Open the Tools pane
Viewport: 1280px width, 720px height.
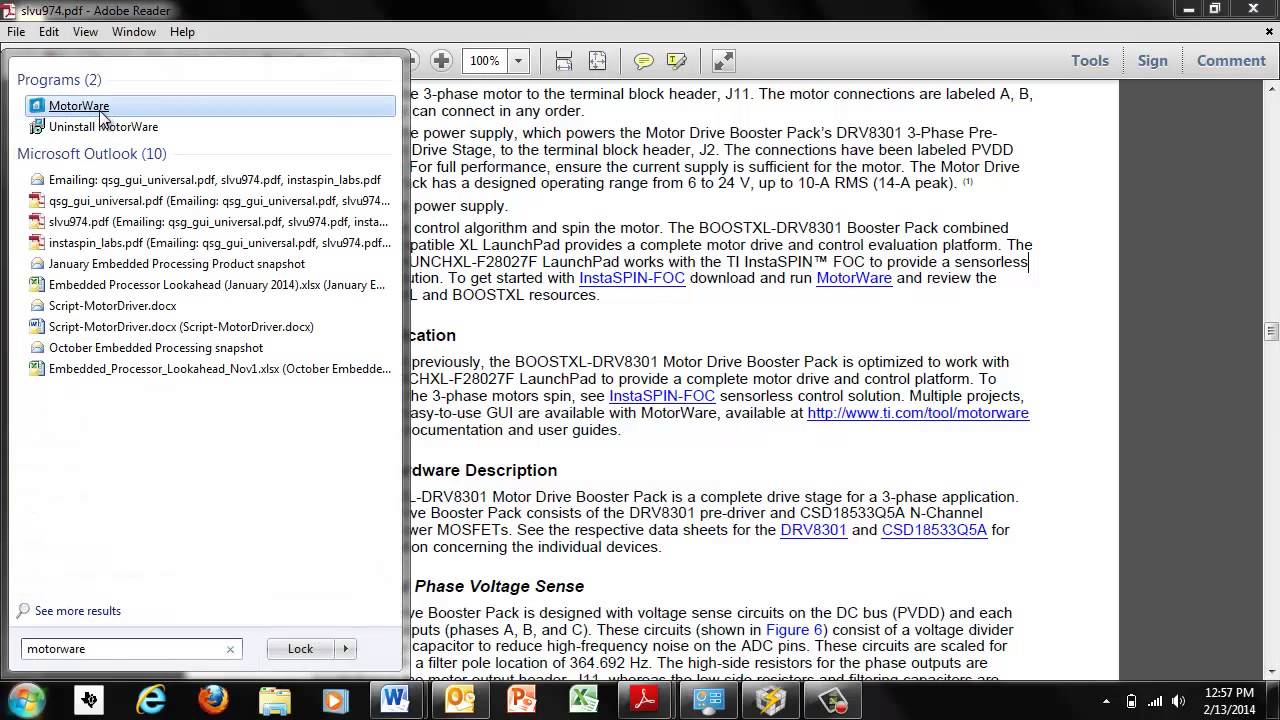(1090, 61)
